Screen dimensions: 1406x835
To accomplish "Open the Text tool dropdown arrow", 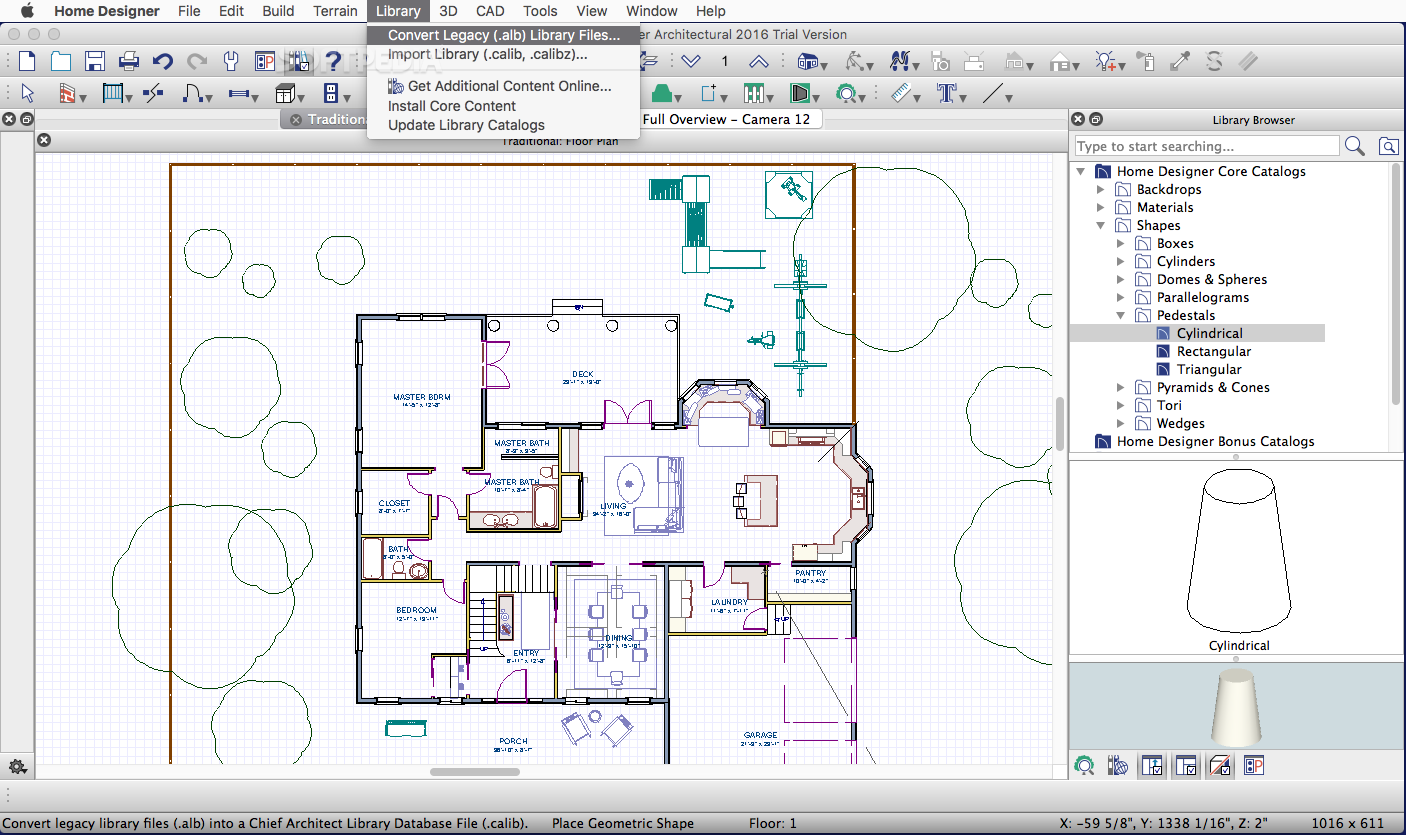I will 965,98.
